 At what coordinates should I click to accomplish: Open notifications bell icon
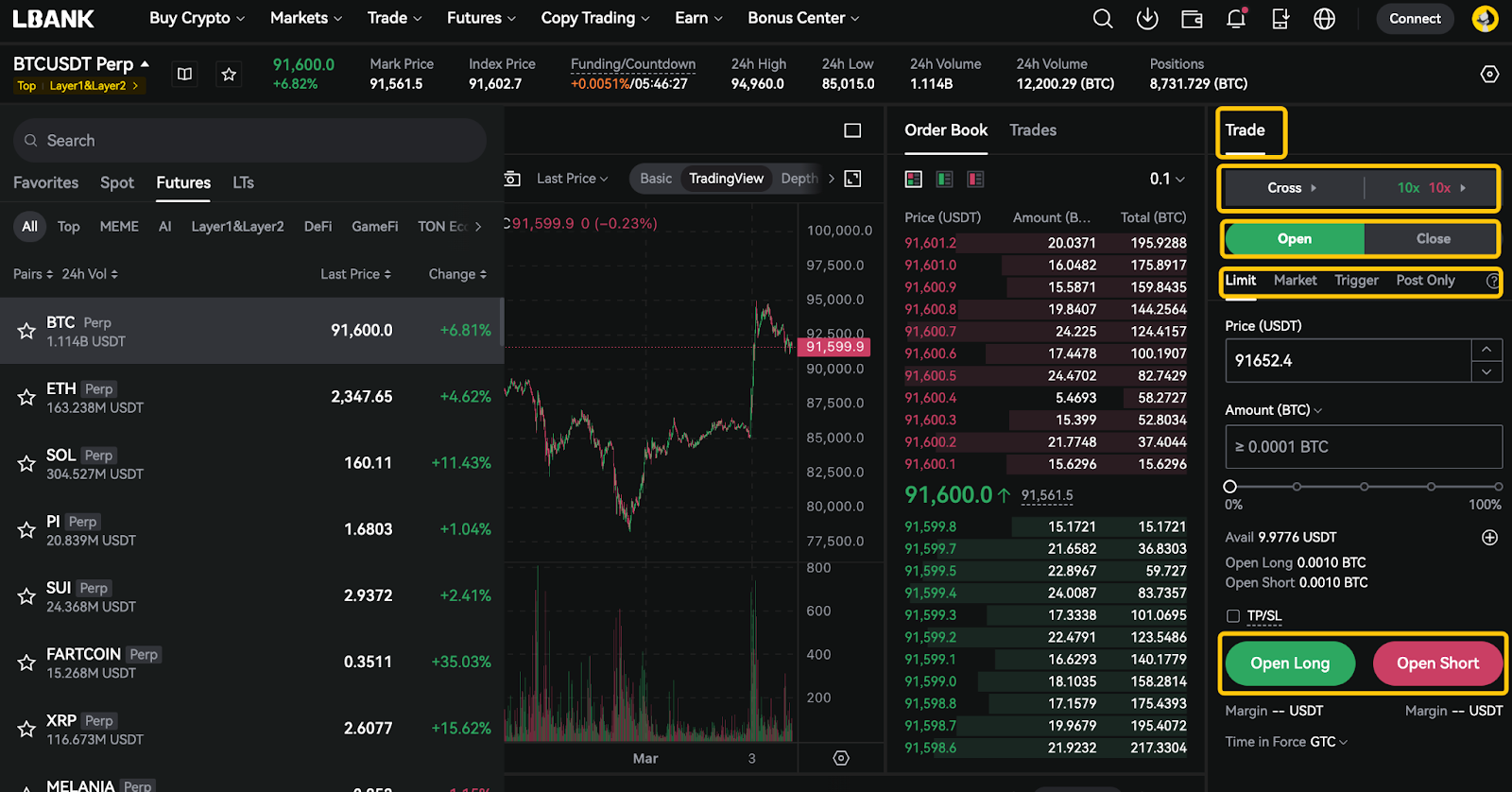tap(1236, 19)
